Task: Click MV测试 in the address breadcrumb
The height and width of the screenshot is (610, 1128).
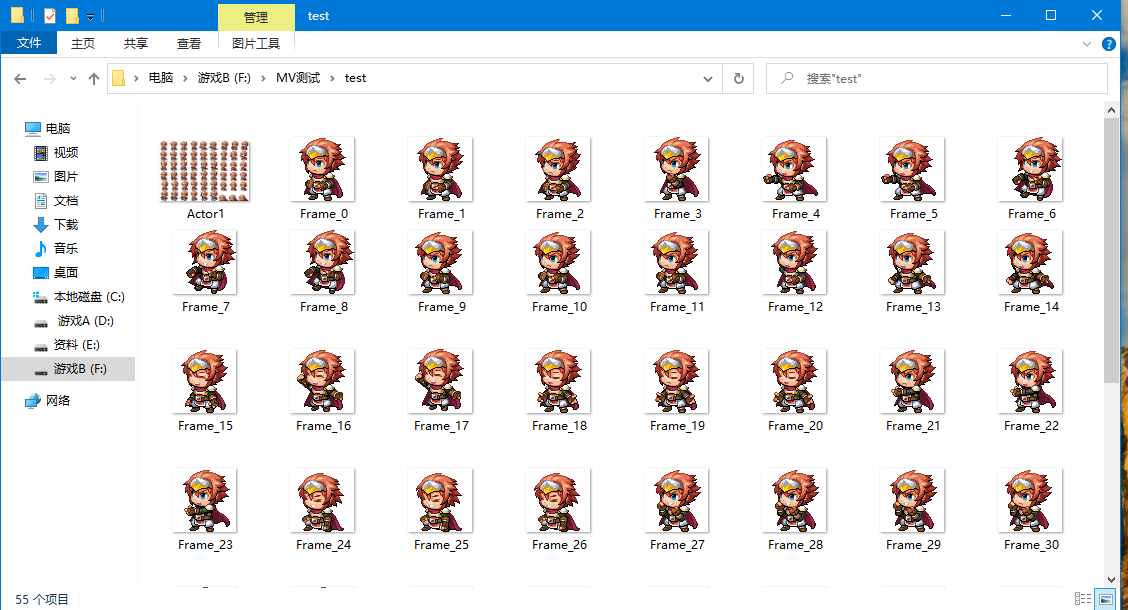Action: [298, 78]
